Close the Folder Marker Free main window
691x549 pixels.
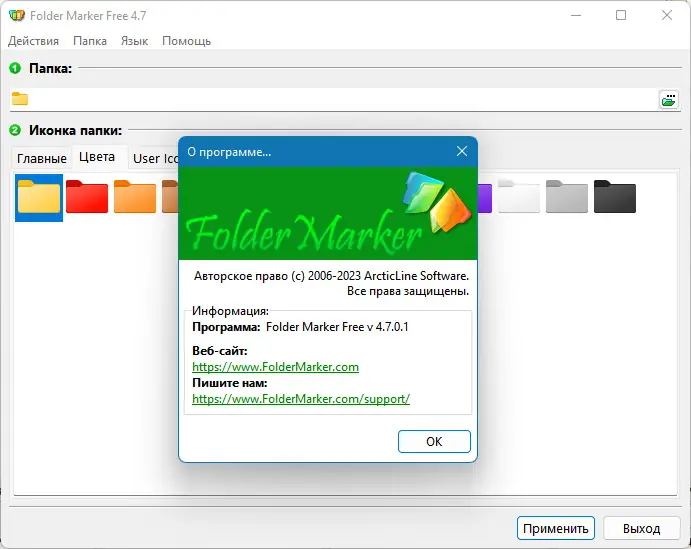pos(667,15)
